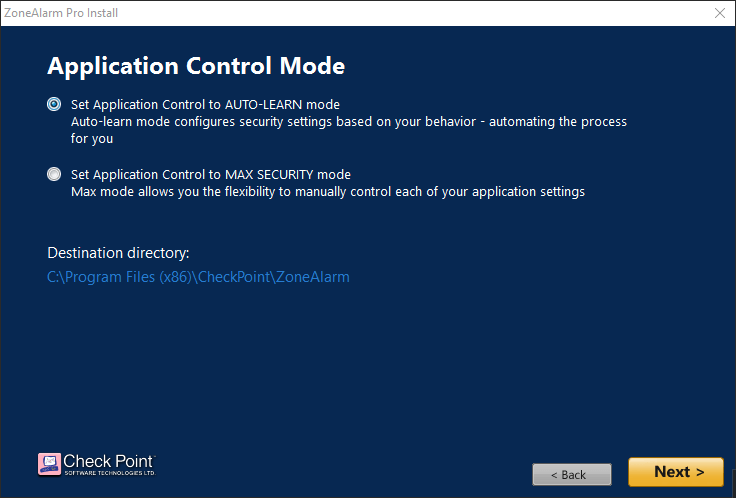Click the Next button
736x498 pixels.
pyautogui.click(x=675, y=472)
